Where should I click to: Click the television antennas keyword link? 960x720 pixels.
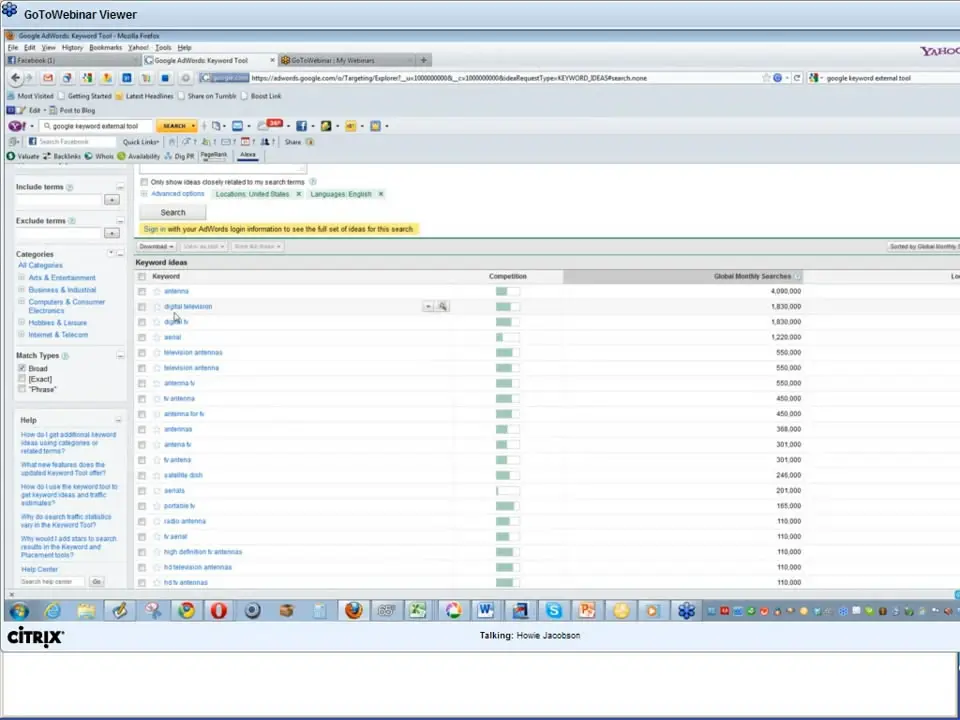click(193, 353)
